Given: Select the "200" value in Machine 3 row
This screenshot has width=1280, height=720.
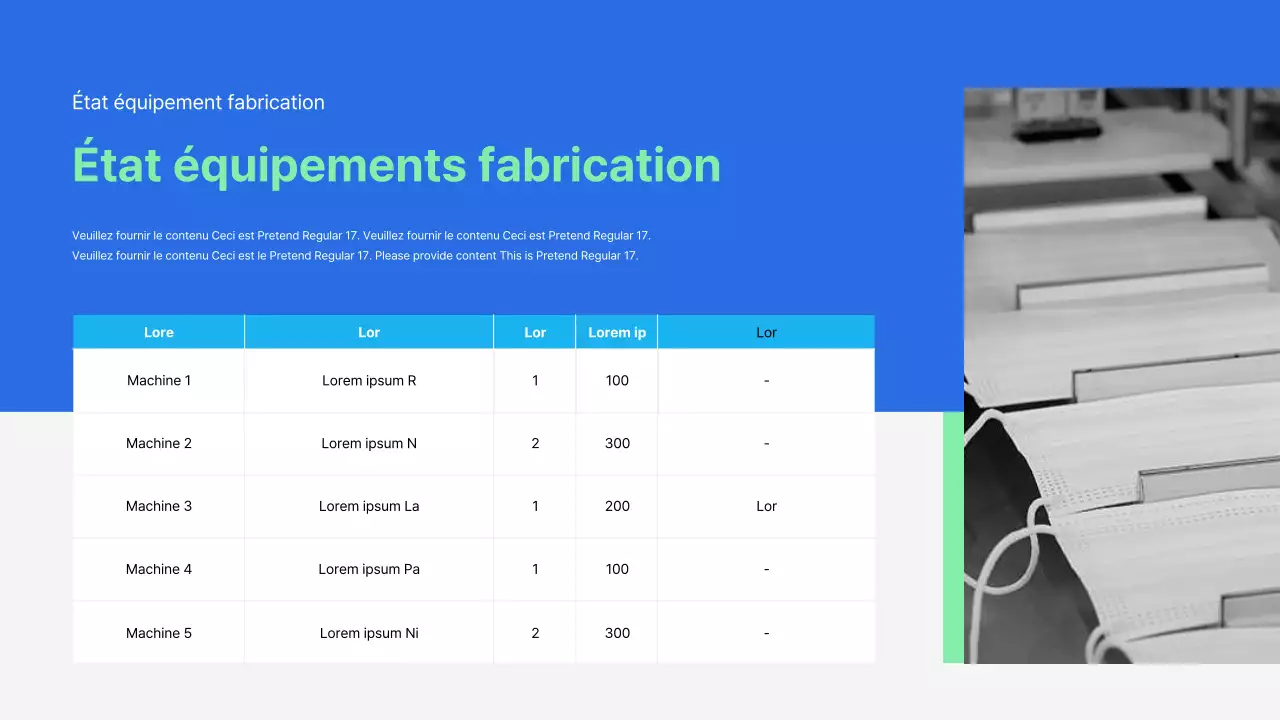Looking at the screenshot, I should [x=617, y=506].
